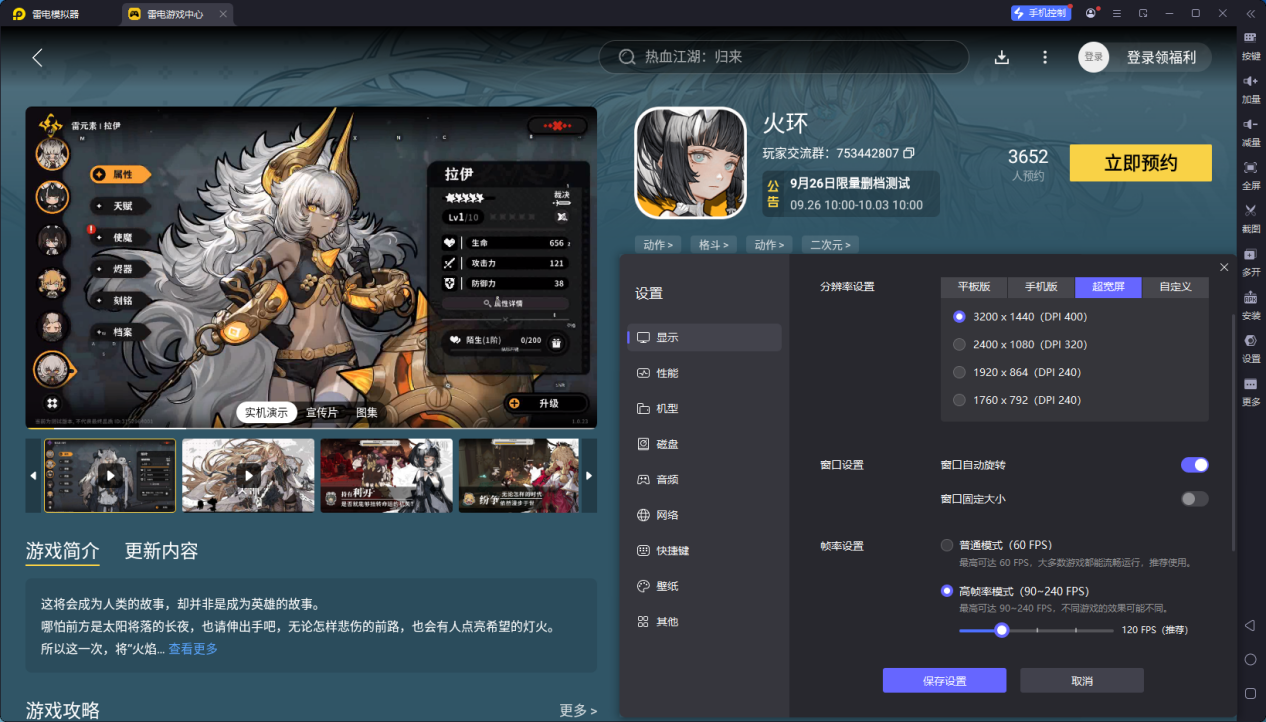The width and height of the screenshot is (1266, 722).
Task: Switch to 更新内容 tab
Action: click(x=161, y=551)
